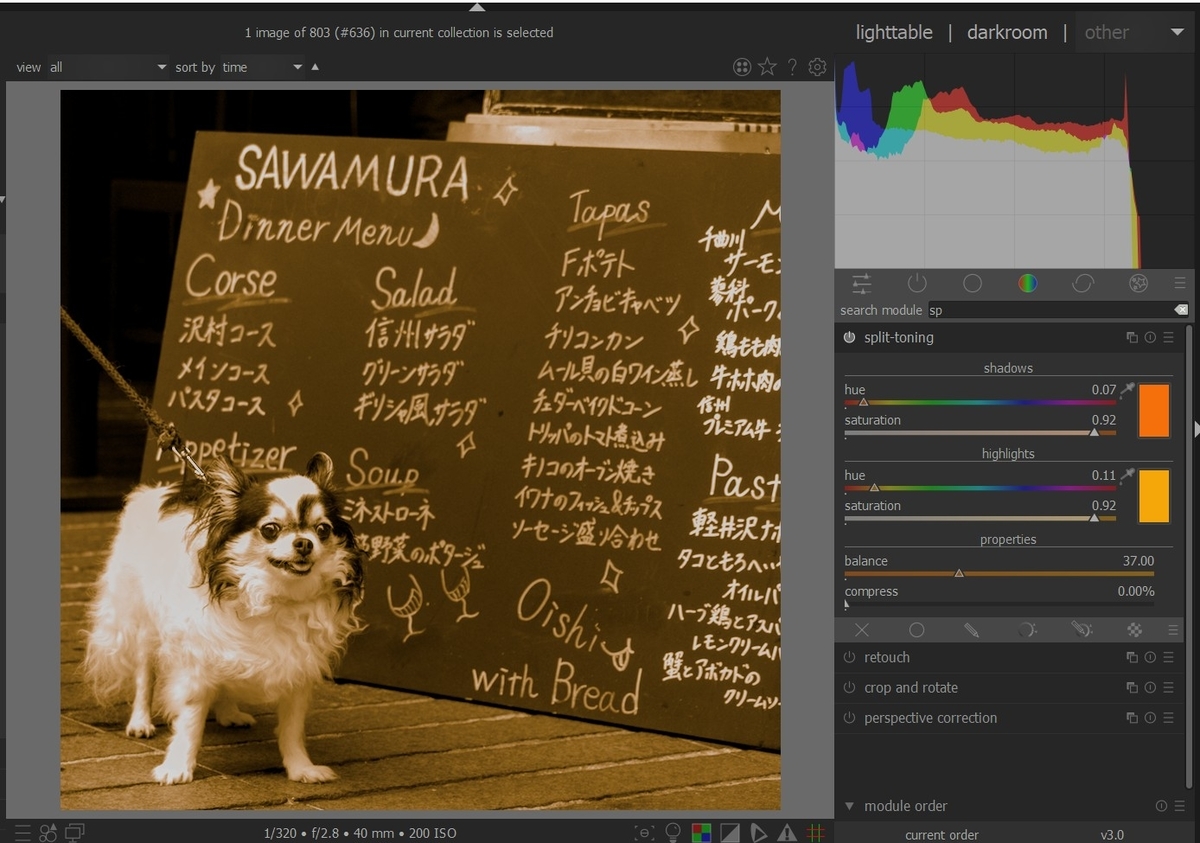Select uniformly blend mask (circle icon)

[916, 630]
